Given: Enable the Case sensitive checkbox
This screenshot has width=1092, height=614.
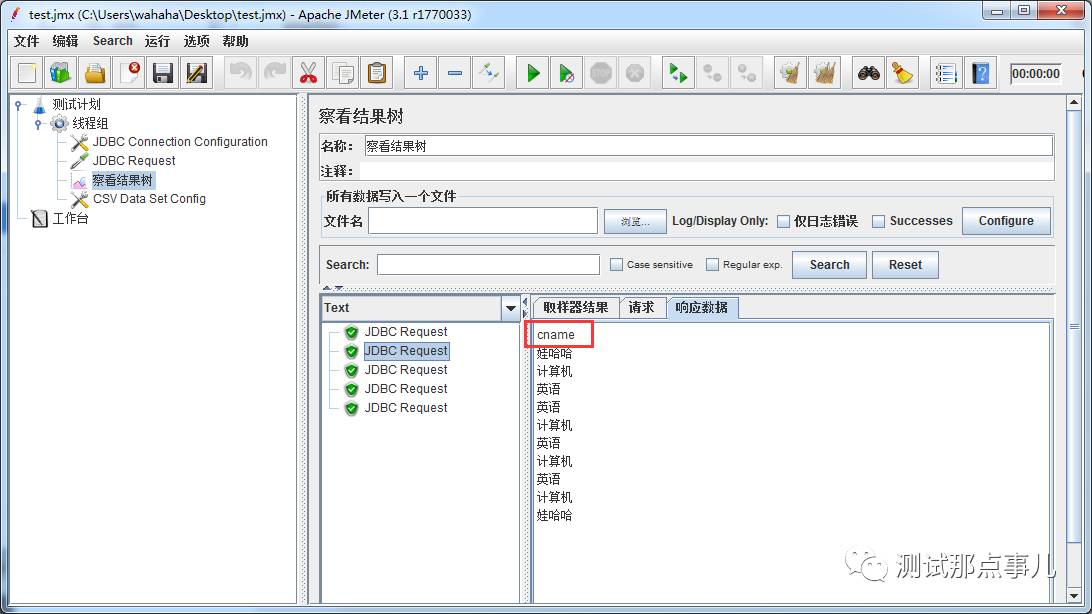Looking at the screenshot, I should point(616,265).
